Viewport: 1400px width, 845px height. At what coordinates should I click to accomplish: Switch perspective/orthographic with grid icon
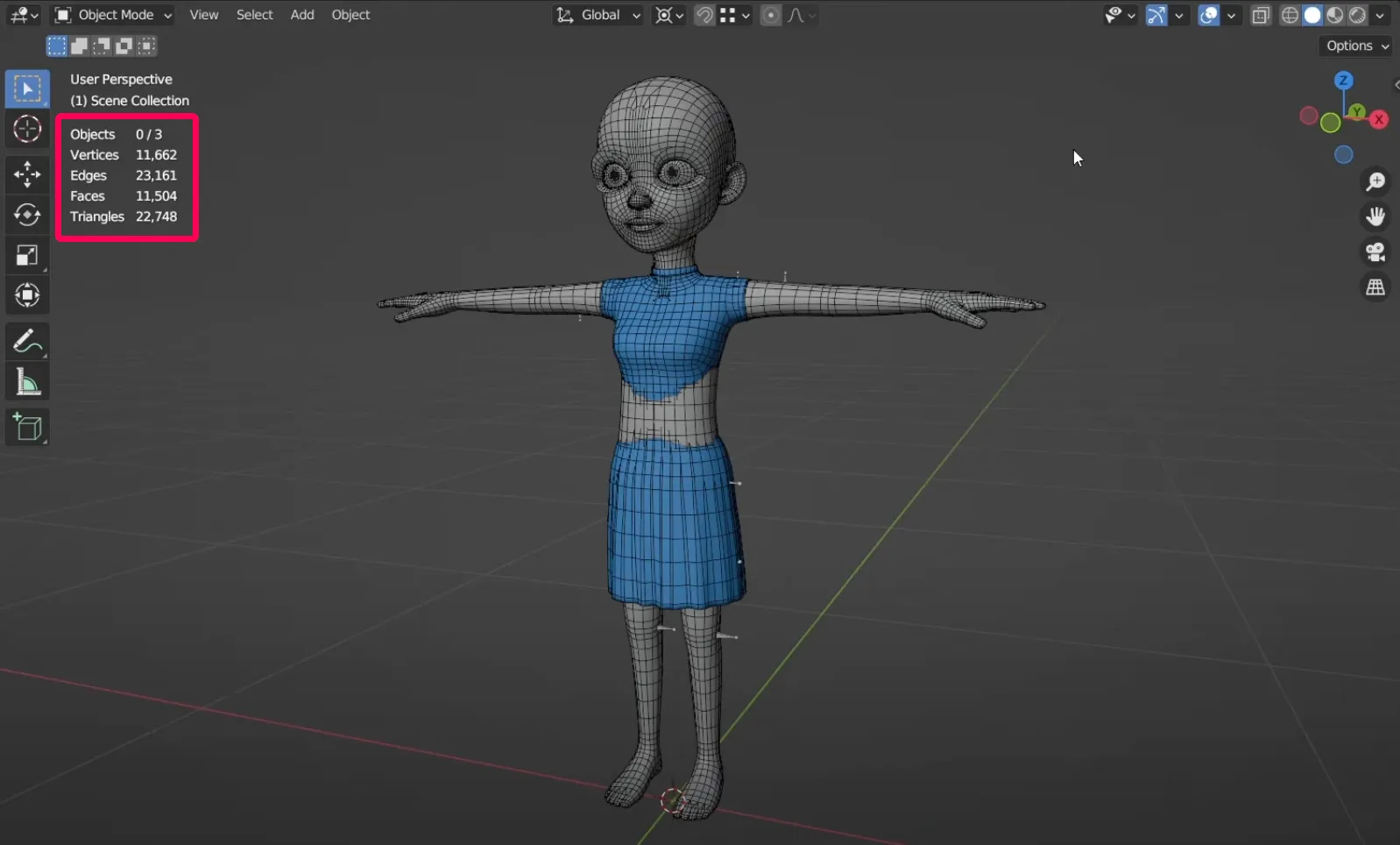pyautogui.click(x=1375, y=288)
